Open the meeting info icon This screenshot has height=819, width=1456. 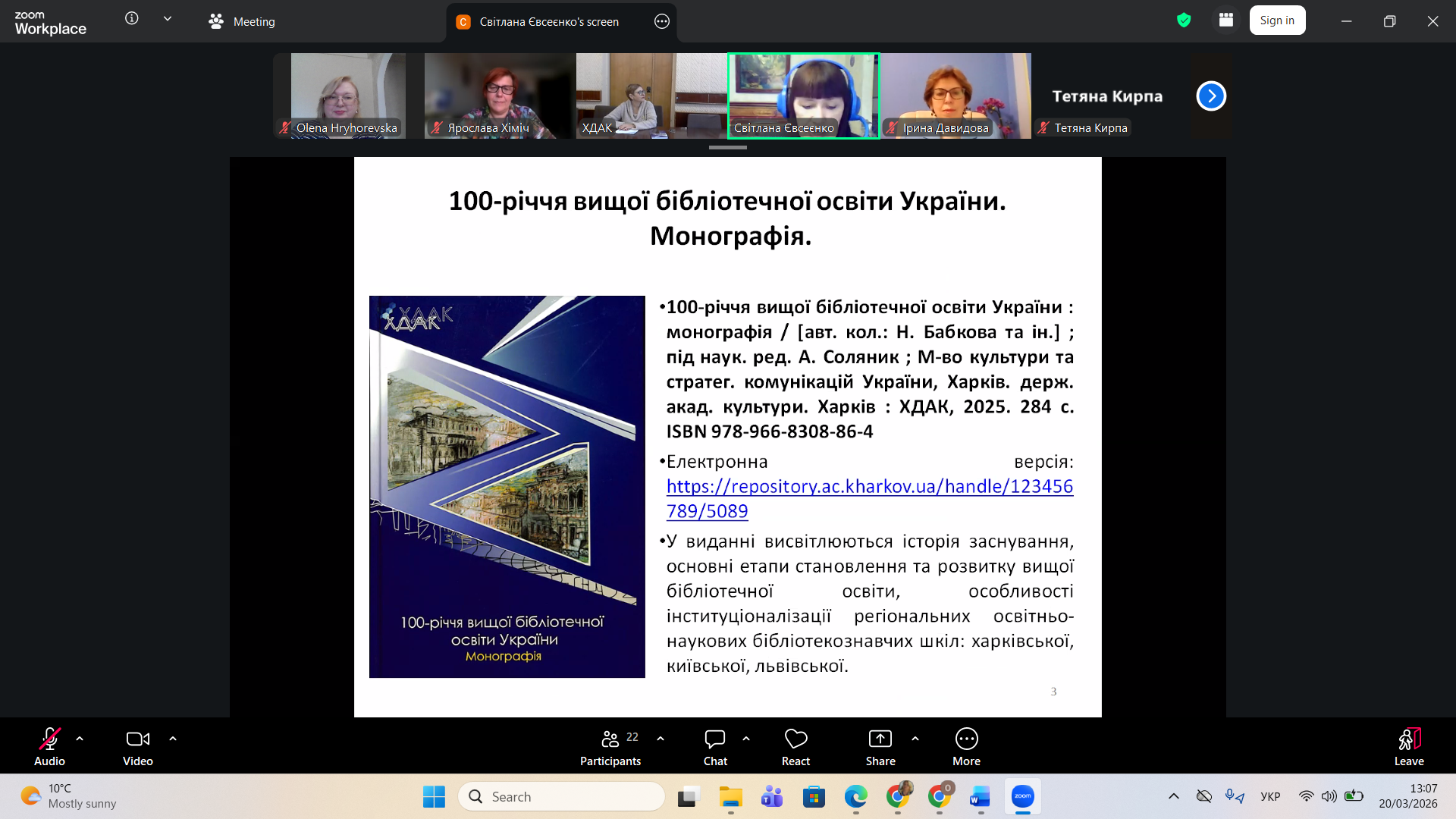132,19
